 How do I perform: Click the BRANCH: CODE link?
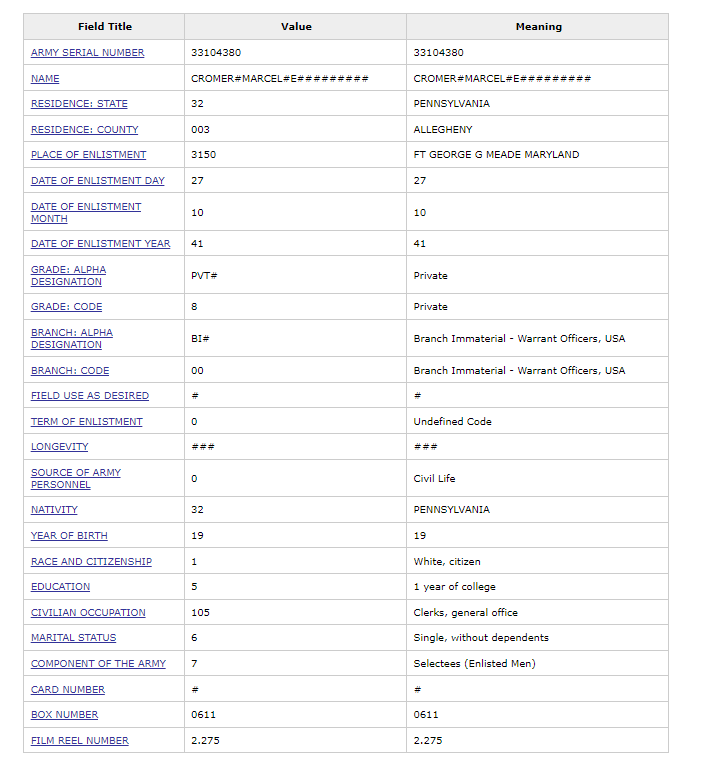70,371
